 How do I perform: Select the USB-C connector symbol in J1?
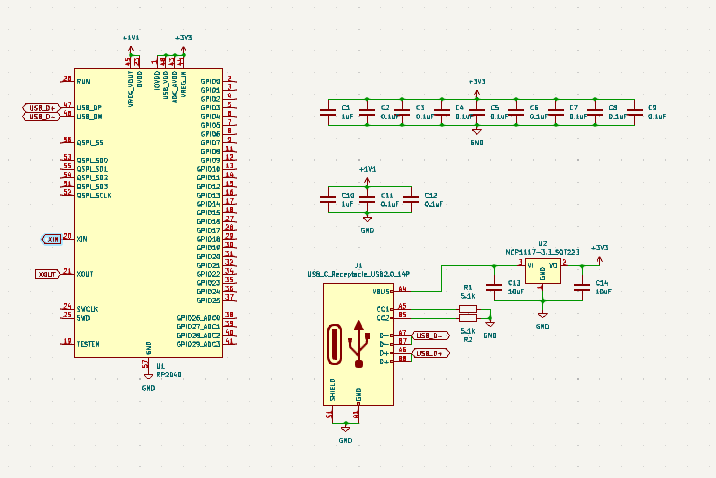(358, 345)
